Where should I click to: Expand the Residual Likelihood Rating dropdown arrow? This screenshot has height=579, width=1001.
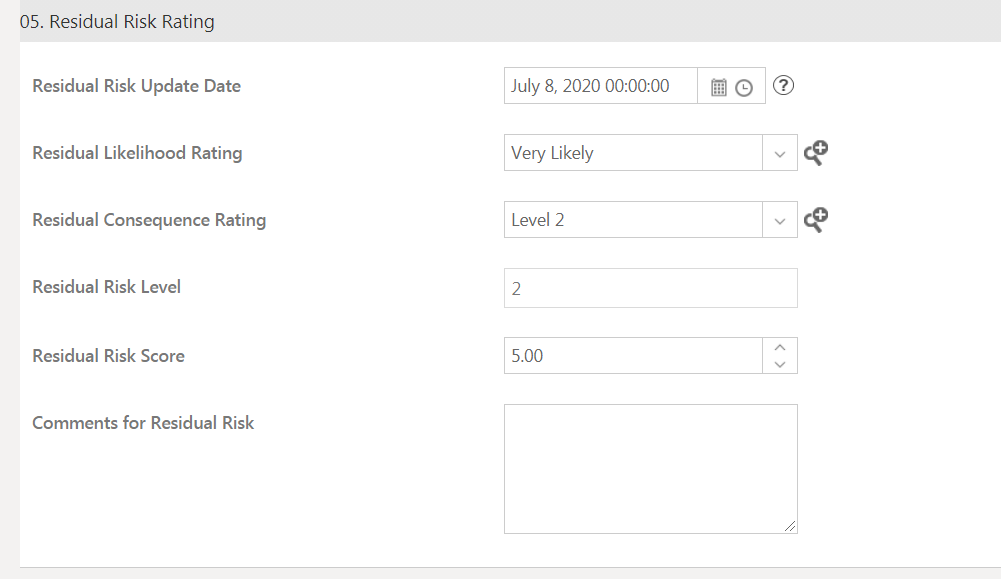[x=780, y=154]
